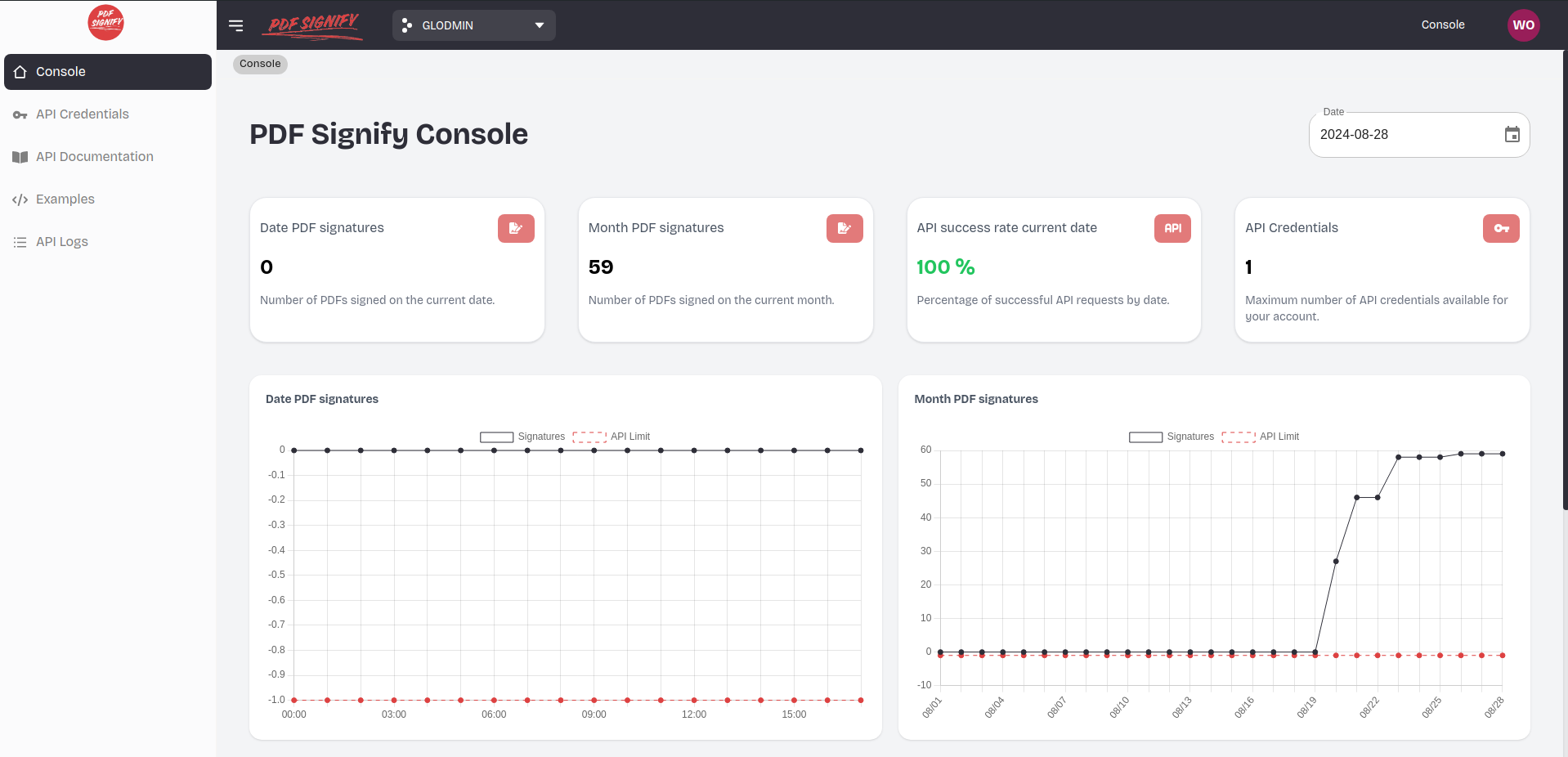Click the Console breadcrumb chip
The height and width of the screenshot is (757, 1568).
(x=260, y=64)
